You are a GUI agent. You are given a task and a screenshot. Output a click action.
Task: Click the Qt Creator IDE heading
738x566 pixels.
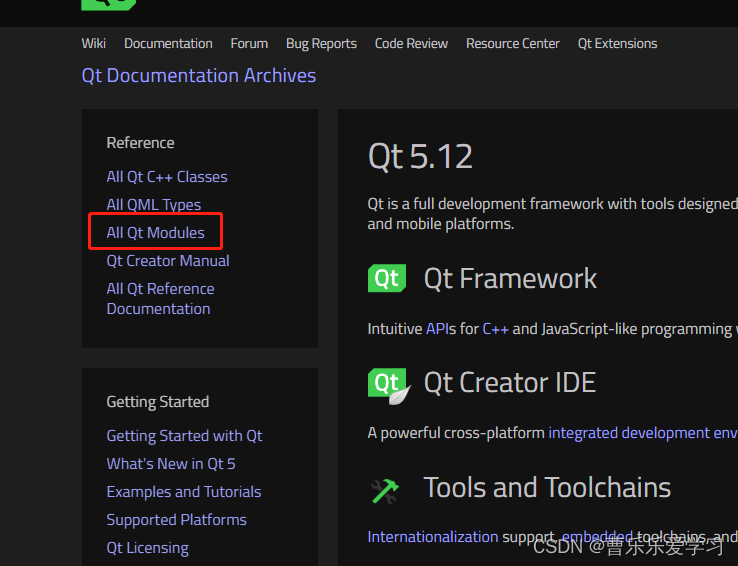[x=510, y=383]
